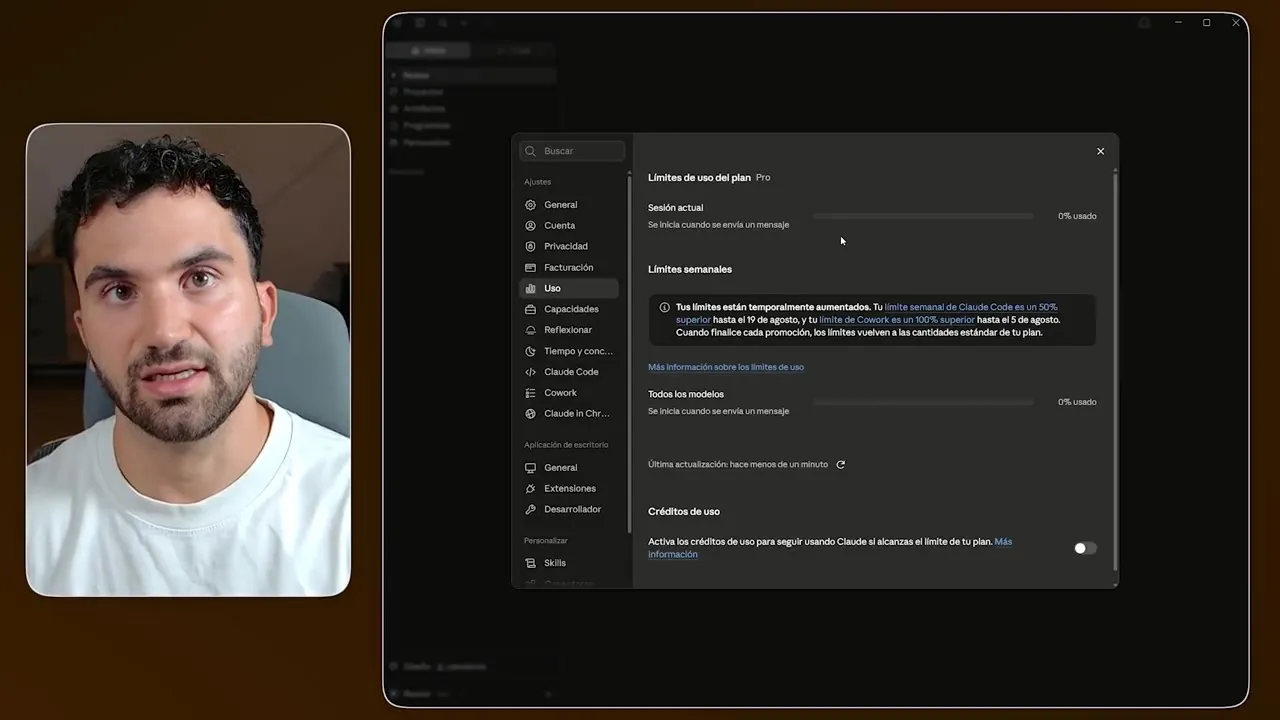
Task: Click the 'Límites semanales' heading
Action: pos(690,269)
